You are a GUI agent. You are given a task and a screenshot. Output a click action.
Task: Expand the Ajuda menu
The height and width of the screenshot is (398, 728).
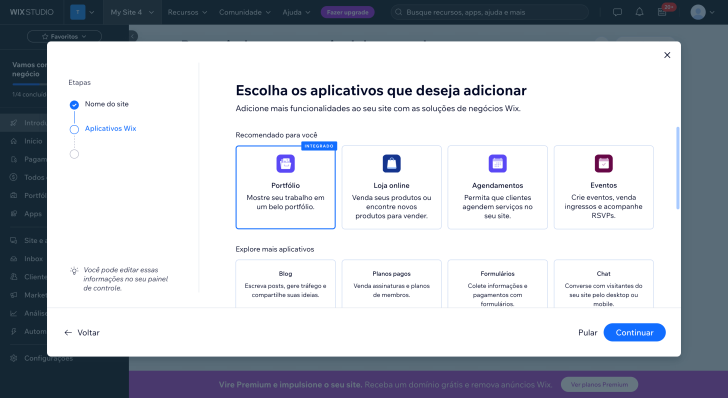(x=296, y=13)
